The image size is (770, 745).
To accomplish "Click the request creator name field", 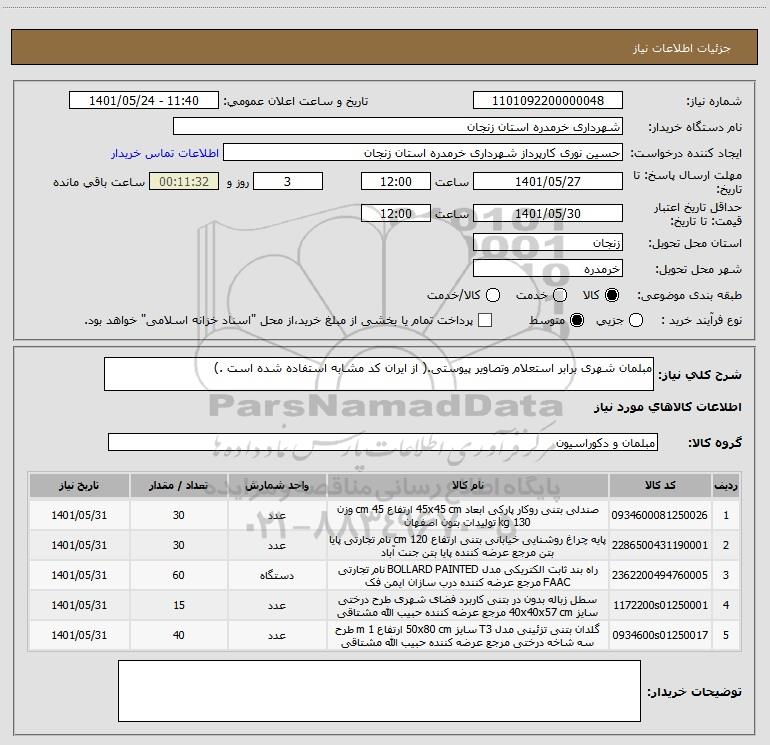I will click(x=423, y=153).
